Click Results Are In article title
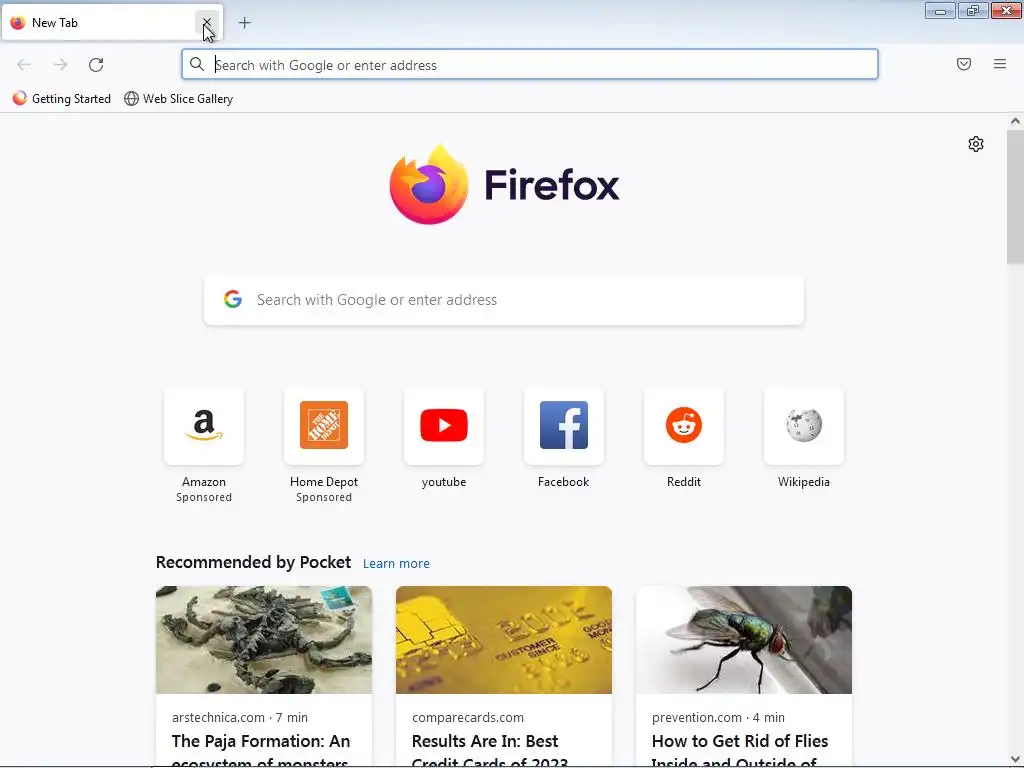The width and height of the screenshot is (1024, 768). coord(490,750)
